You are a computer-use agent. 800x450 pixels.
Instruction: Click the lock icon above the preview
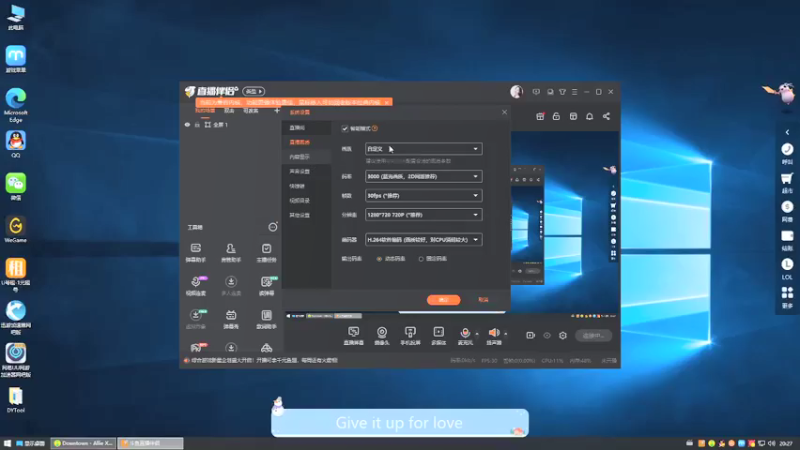(x=556, y=116)
